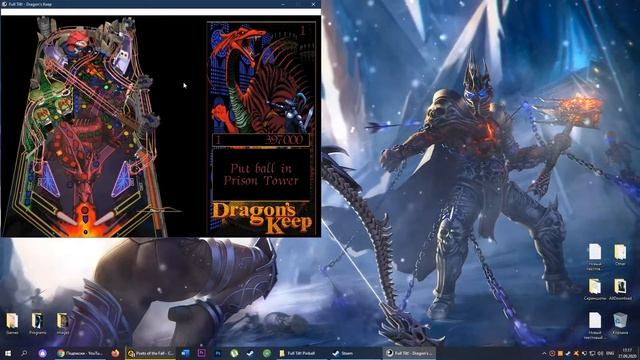Open the text file left of Recycle Bin
The width and height of the screenshot is (640, 360).
pos(595,326)
